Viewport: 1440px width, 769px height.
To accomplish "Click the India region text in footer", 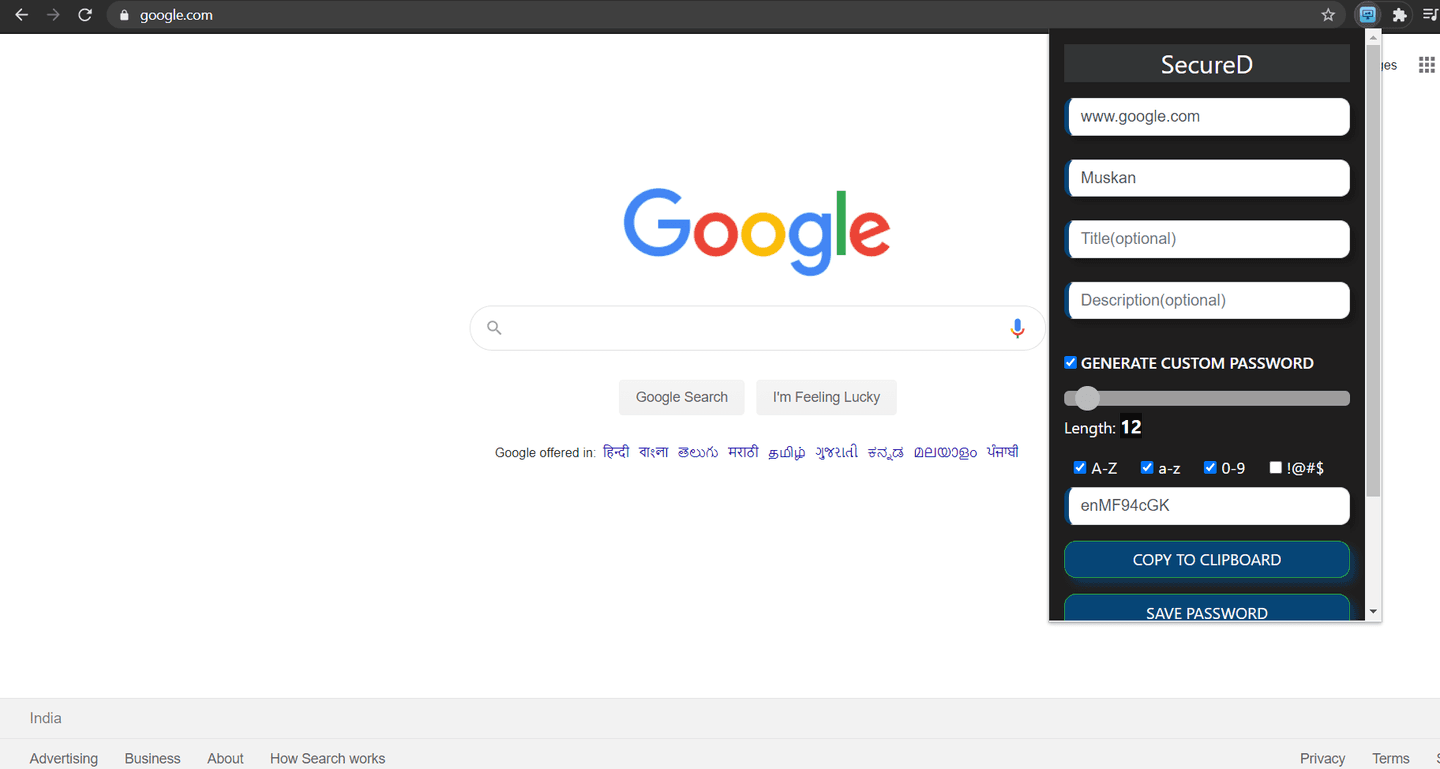I will point(45,718).
